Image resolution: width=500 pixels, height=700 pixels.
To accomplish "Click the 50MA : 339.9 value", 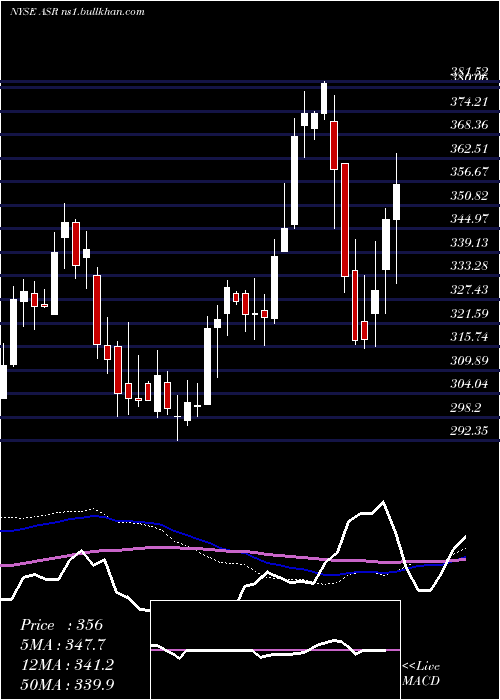I will [x=67, y=684].
